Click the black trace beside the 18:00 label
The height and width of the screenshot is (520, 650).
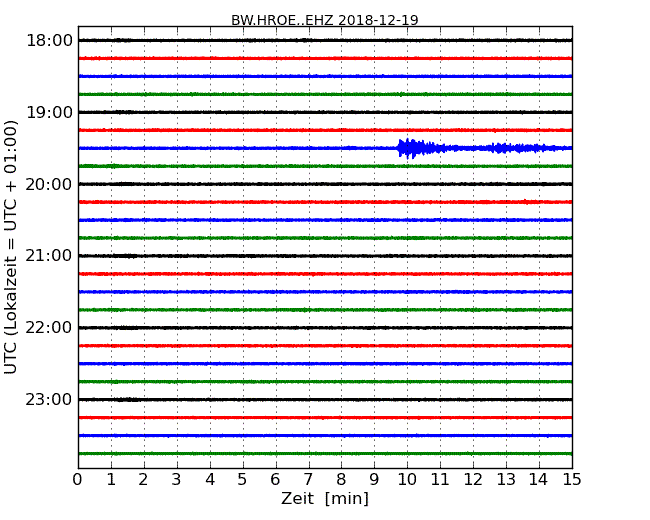[325, 40]
